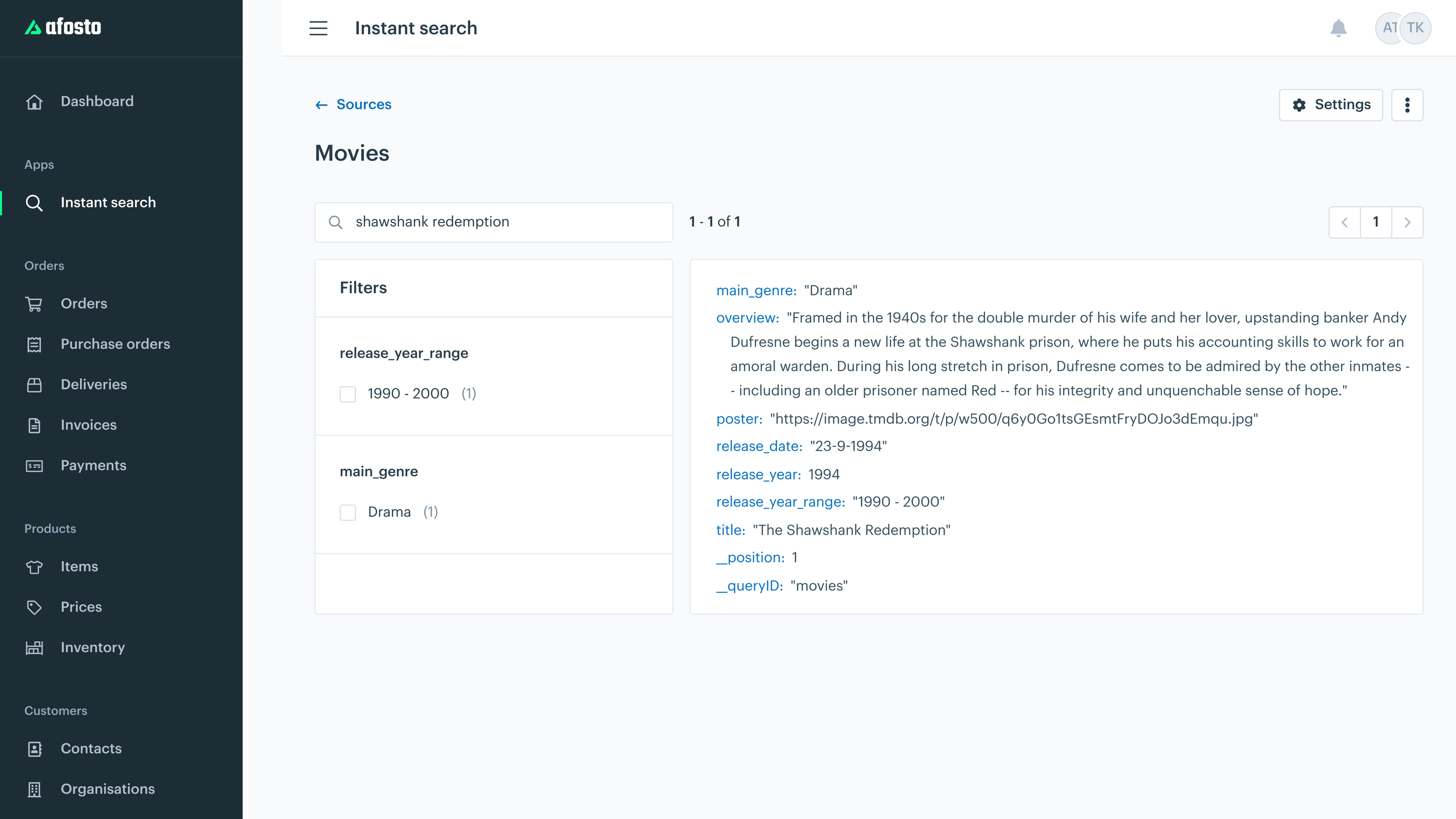This screenshot has width=1456, height=819.
Task: Open notifications bell
Action: click(x=1338, y=28)
